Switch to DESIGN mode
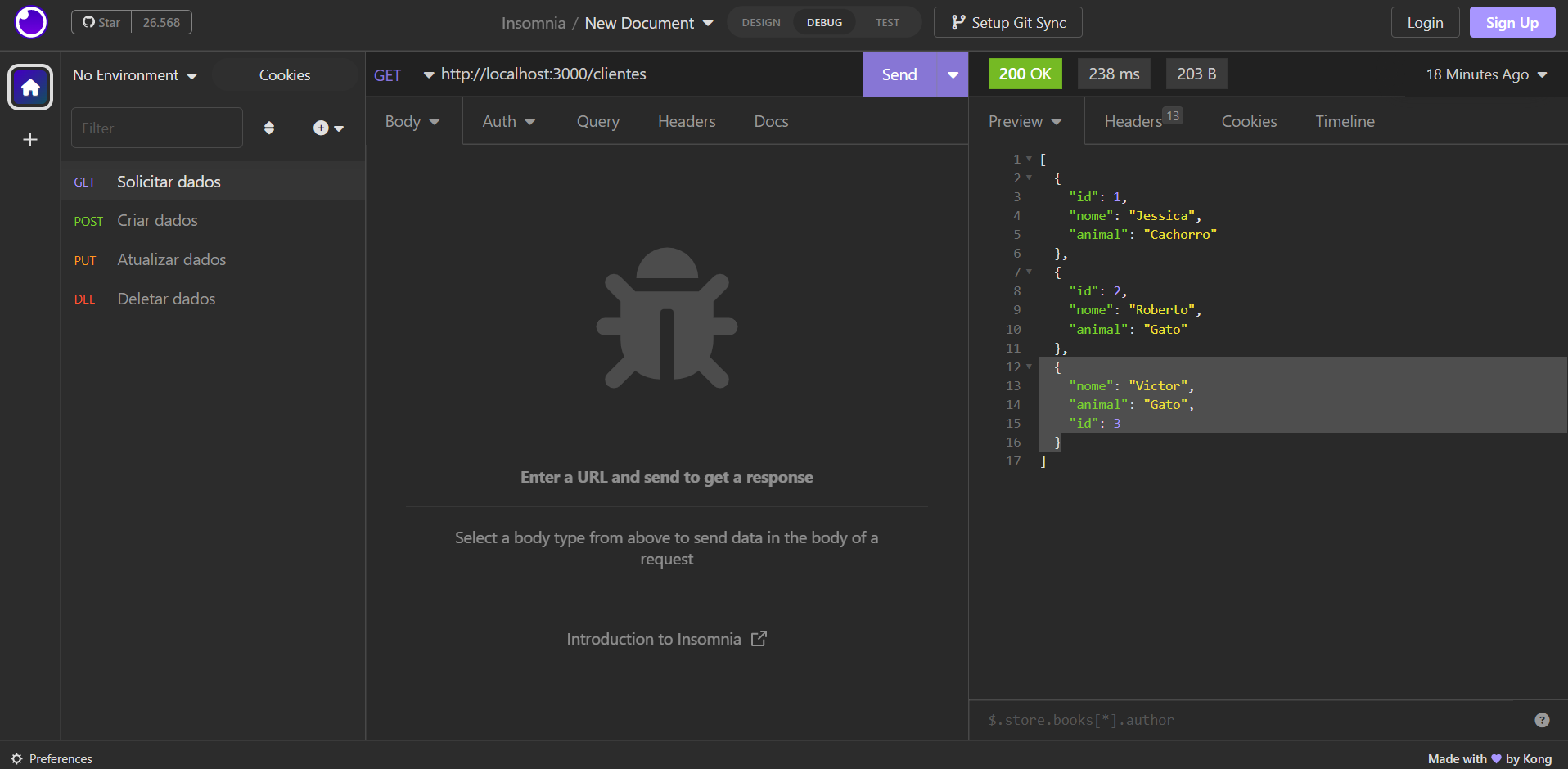 point(760,22)
